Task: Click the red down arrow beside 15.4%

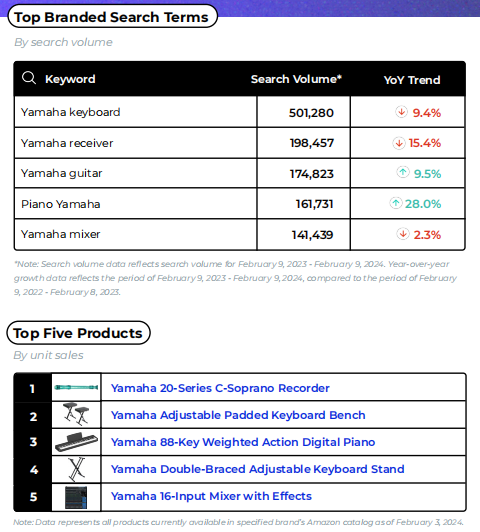Action: coord(399,143)
